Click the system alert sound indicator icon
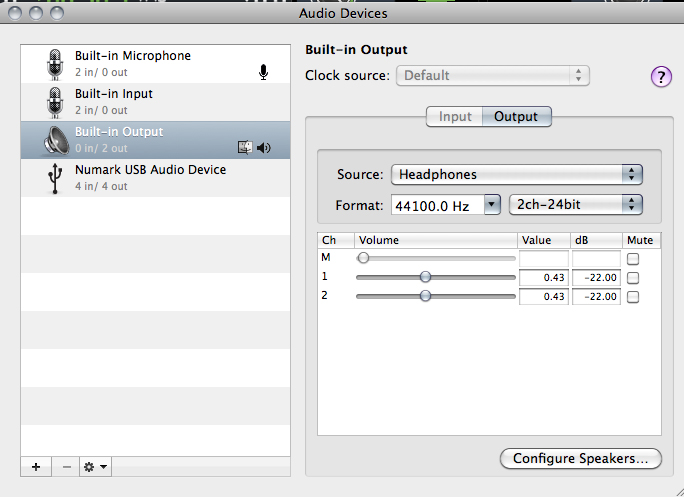This screenshot has height=497, width=684. [x=244, y=148]
